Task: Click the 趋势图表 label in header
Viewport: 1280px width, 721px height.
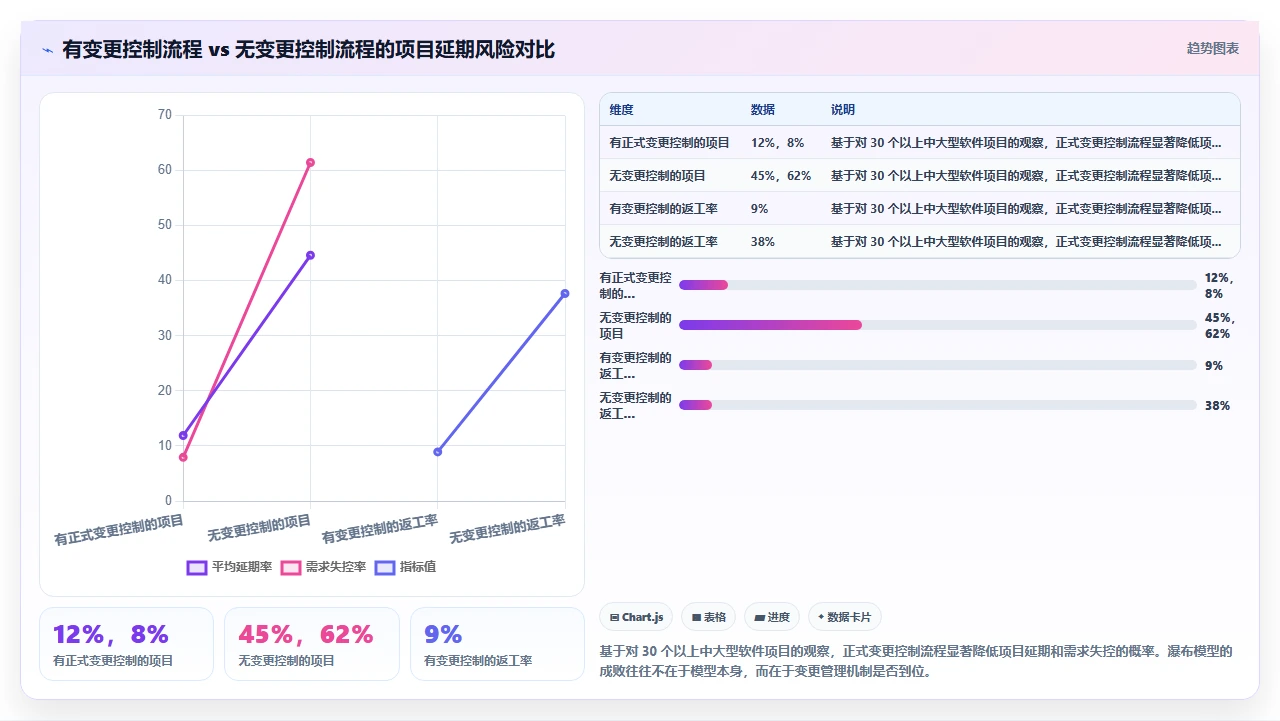Action: click(1213, 48)
